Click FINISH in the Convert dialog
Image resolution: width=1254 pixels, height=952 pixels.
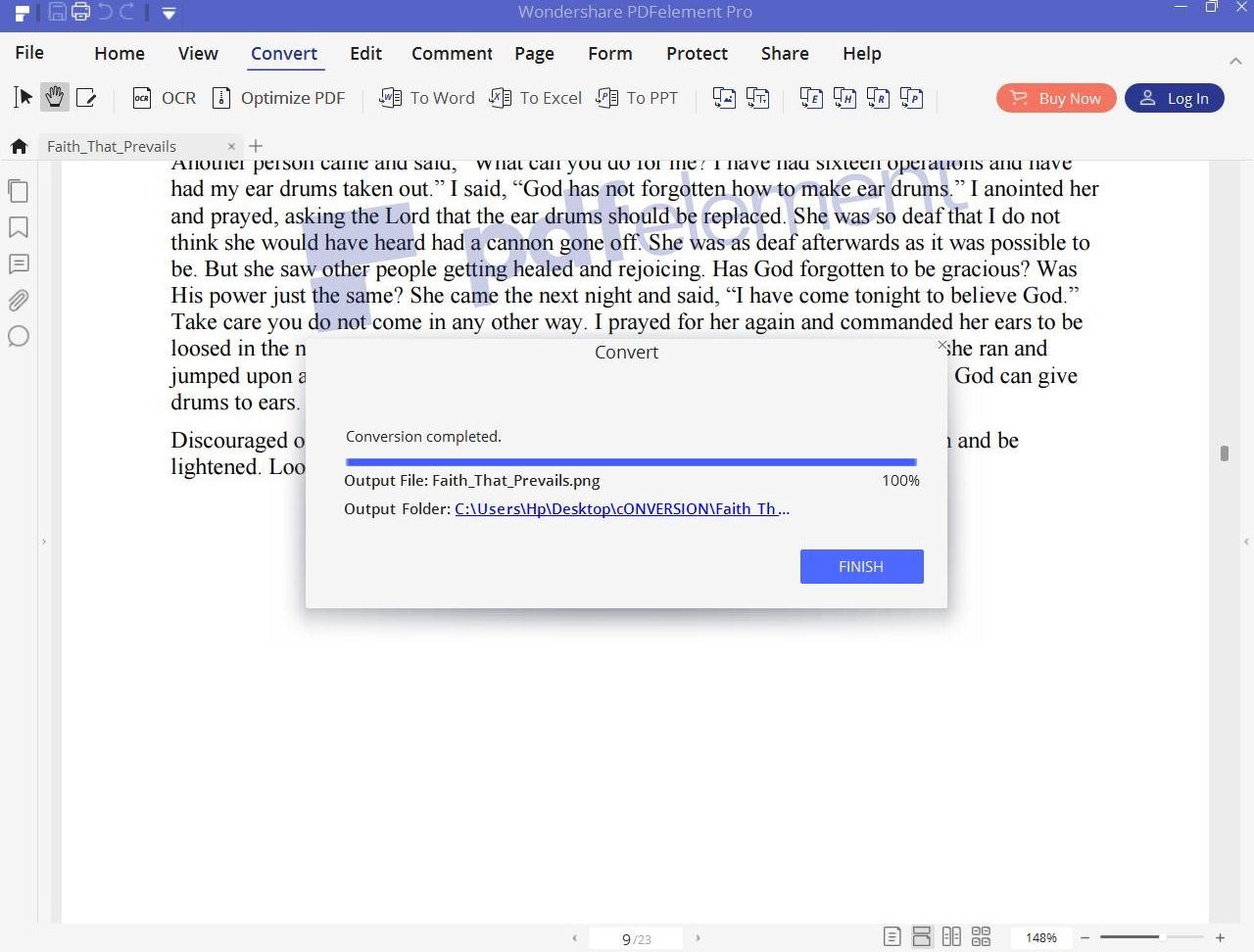click(861, 566)
